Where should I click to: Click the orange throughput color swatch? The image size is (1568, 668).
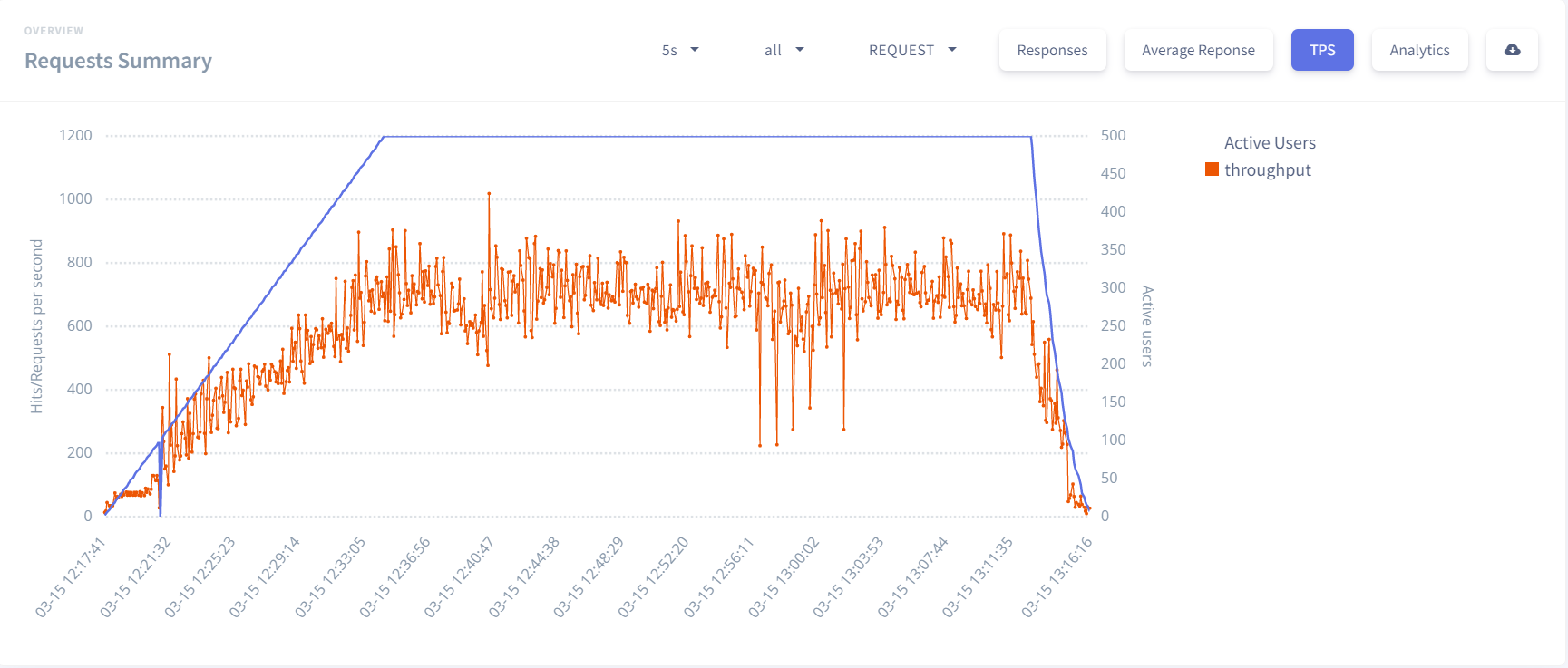[1212, 169]
